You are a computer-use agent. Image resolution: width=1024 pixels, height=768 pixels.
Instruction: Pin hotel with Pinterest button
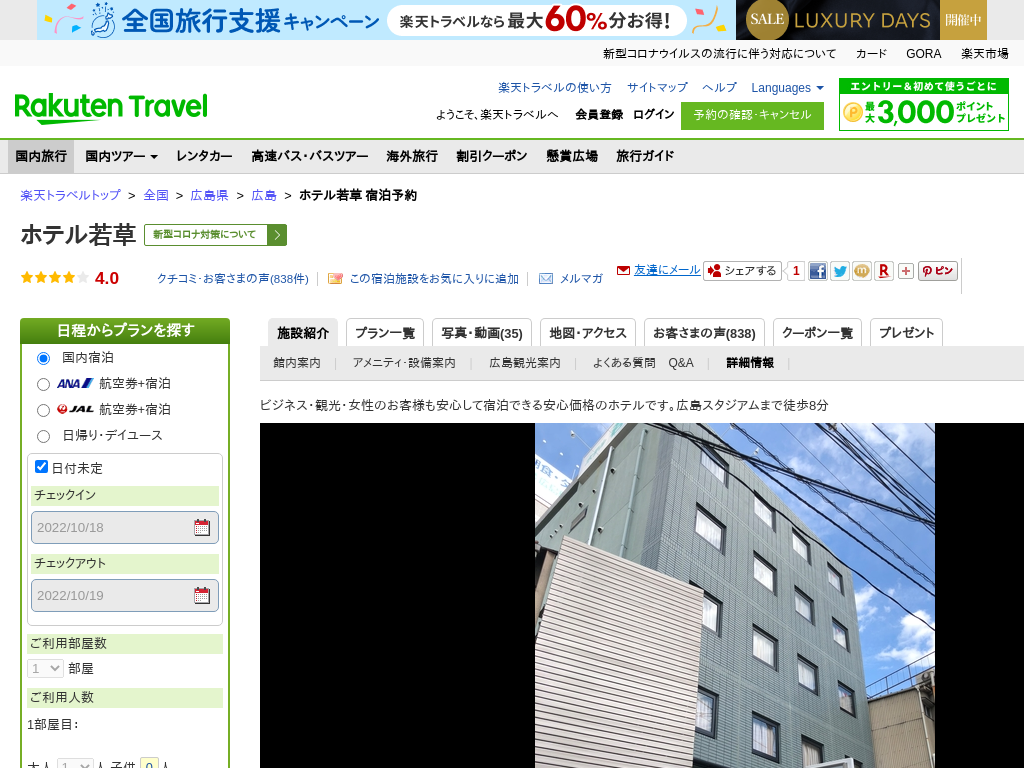point(938,271)
